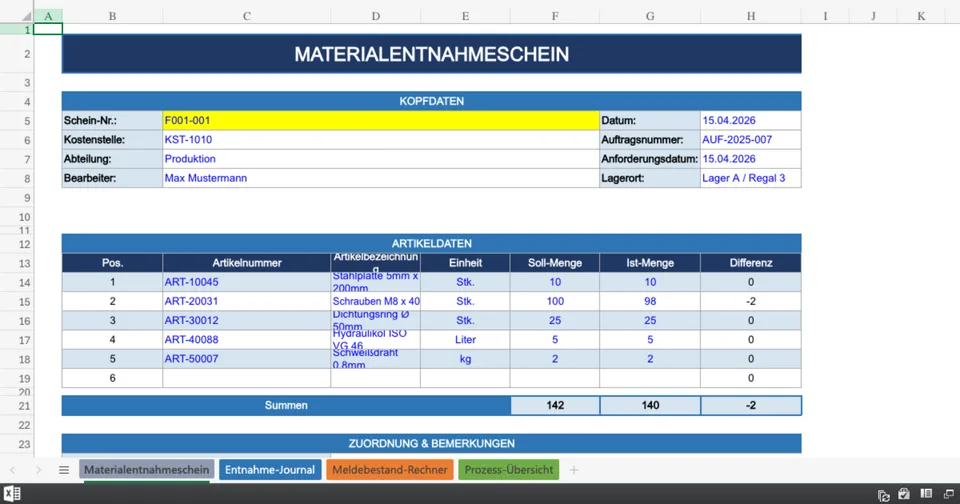Select article number ART-50007
The width and height of the screenshot is (960, 504).
point(247,359)
